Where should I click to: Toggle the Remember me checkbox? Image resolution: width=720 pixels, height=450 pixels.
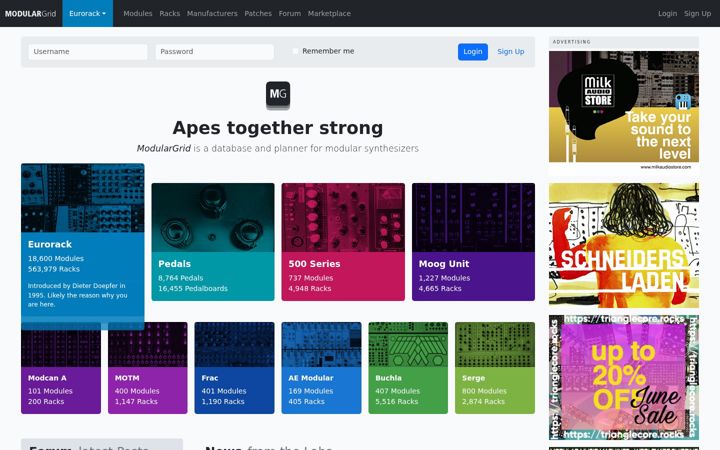[x=295, y=51]
